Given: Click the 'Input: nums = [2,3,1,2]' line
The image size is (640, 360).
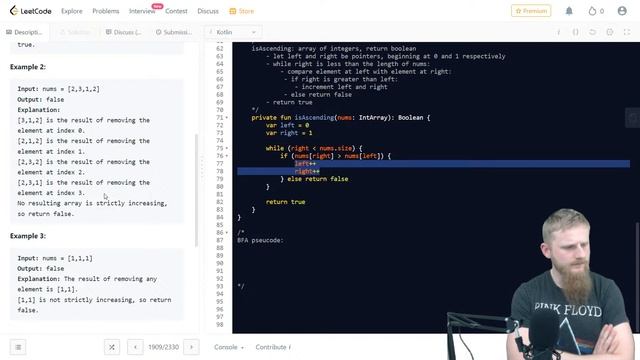Looking at the screenshot, I should (x=58, y=89).
